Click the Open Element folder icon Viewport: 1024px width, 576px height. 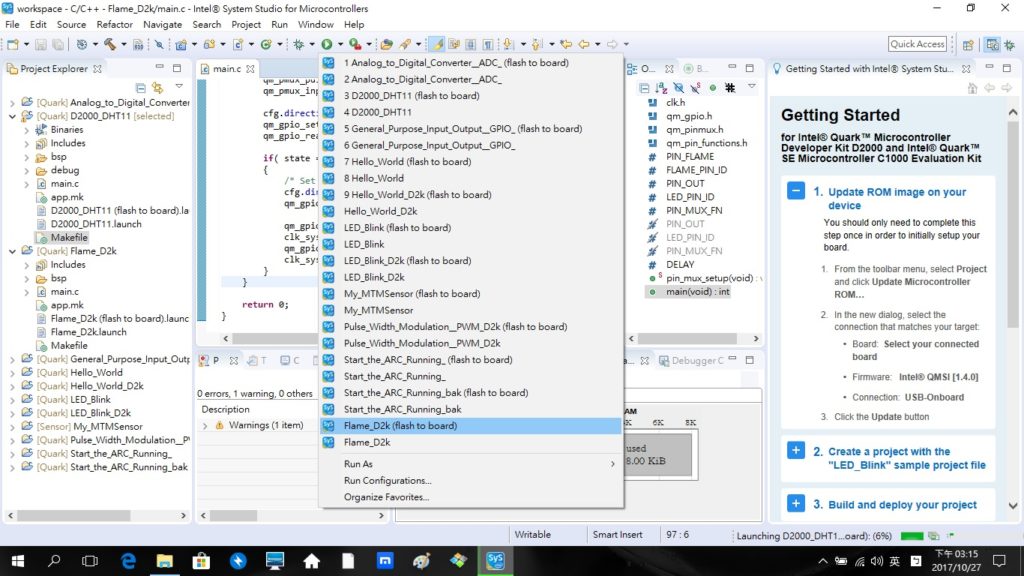tap(387, 44)
